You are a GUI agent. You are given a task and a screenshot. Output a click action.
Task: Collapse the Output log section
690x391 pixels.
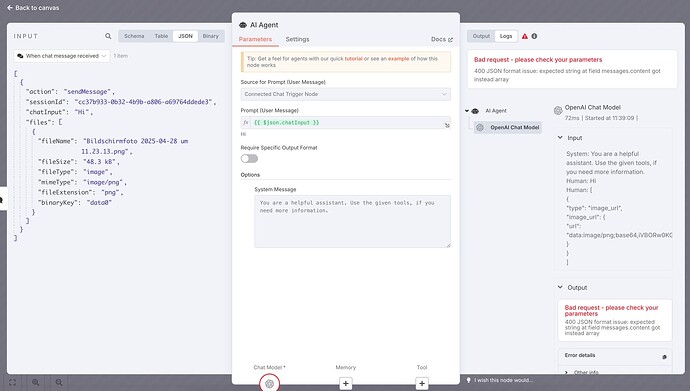(x=560, y=287)
